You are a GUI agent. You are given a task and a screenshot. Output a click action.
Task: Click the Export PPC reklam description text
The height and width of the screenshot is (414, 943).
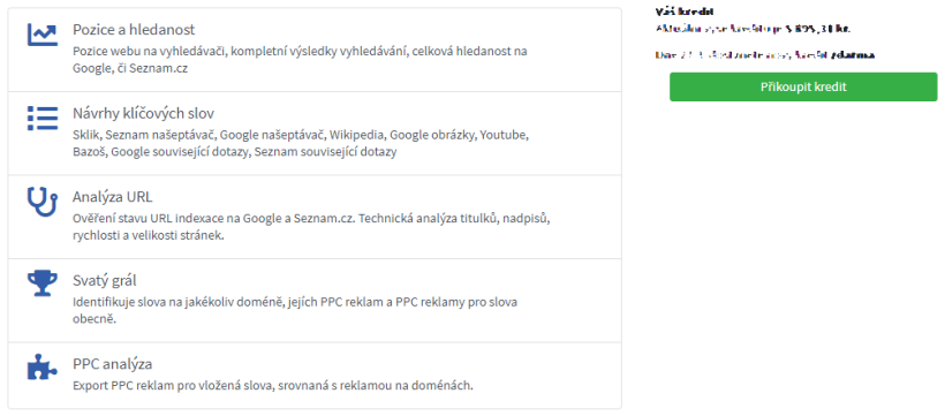tap(273, 385)
